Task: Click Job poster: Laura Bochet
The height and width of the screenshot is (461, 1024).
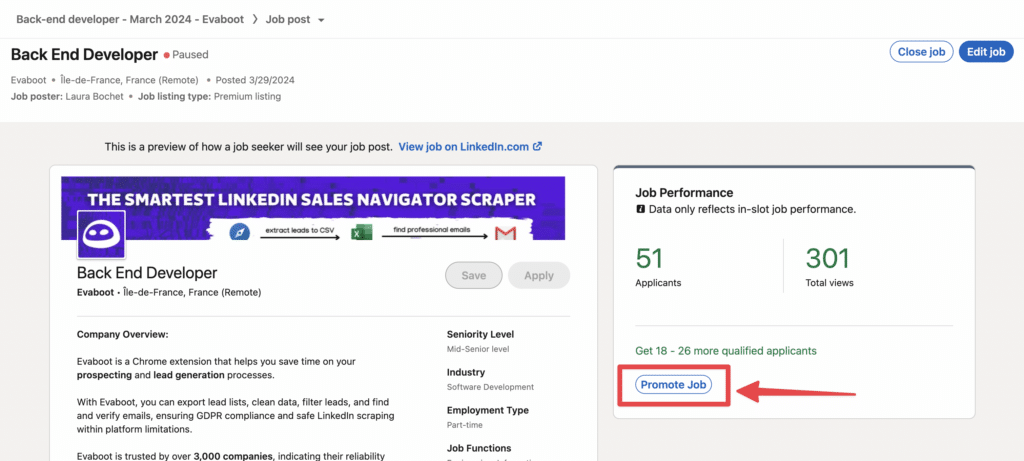Action: pos(65,97)
